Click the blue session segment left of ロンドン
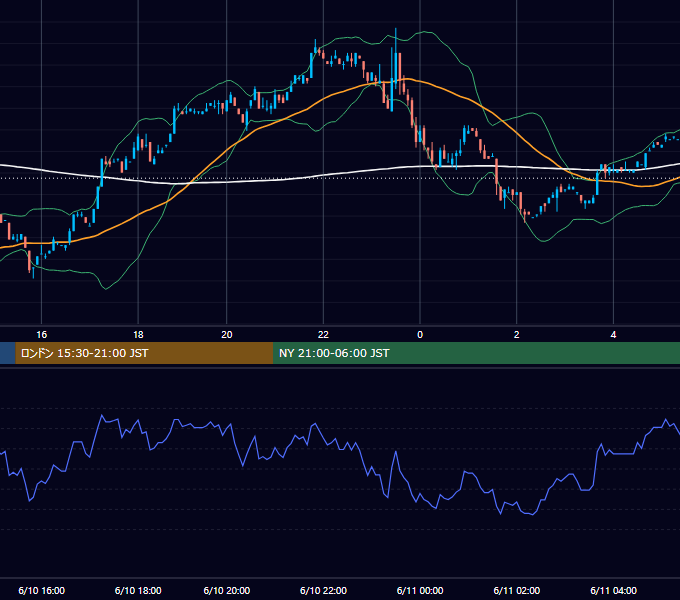The height and width of the screenshot is (600, 680). tap(7, 353)
